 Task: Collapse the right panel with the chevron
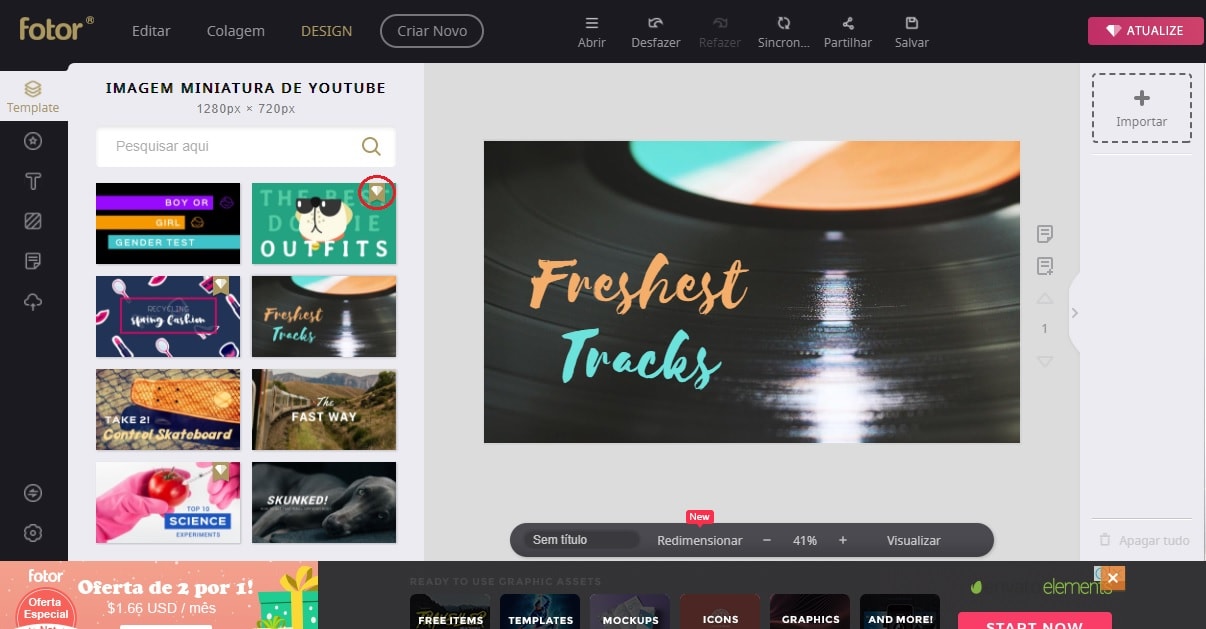point(1075,313)
